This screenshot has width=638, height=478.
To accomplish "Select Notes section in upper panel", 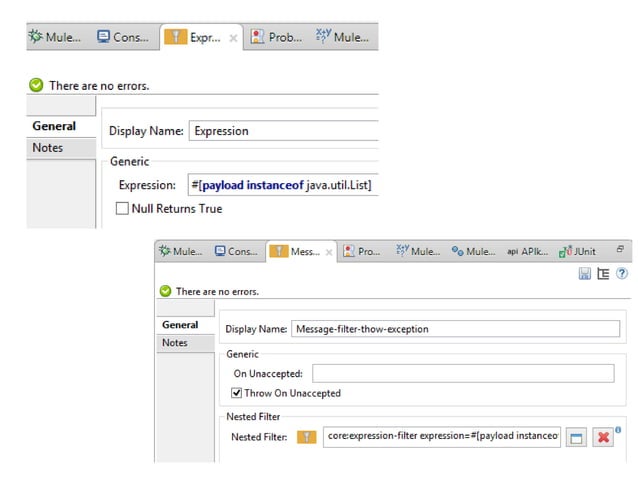I will [48, 148].
